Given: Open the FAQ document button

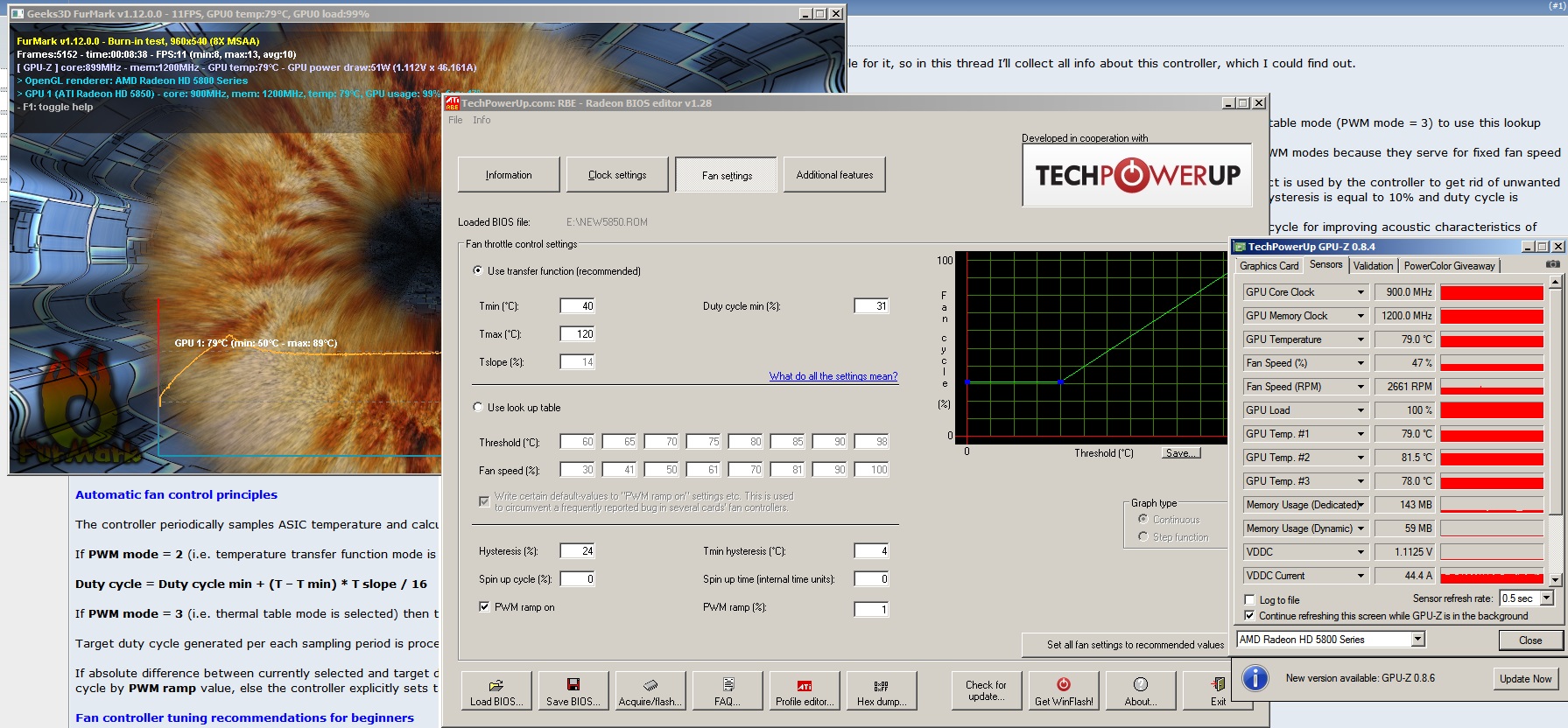Looking at the screenshot, I should [x=728, y=690].
